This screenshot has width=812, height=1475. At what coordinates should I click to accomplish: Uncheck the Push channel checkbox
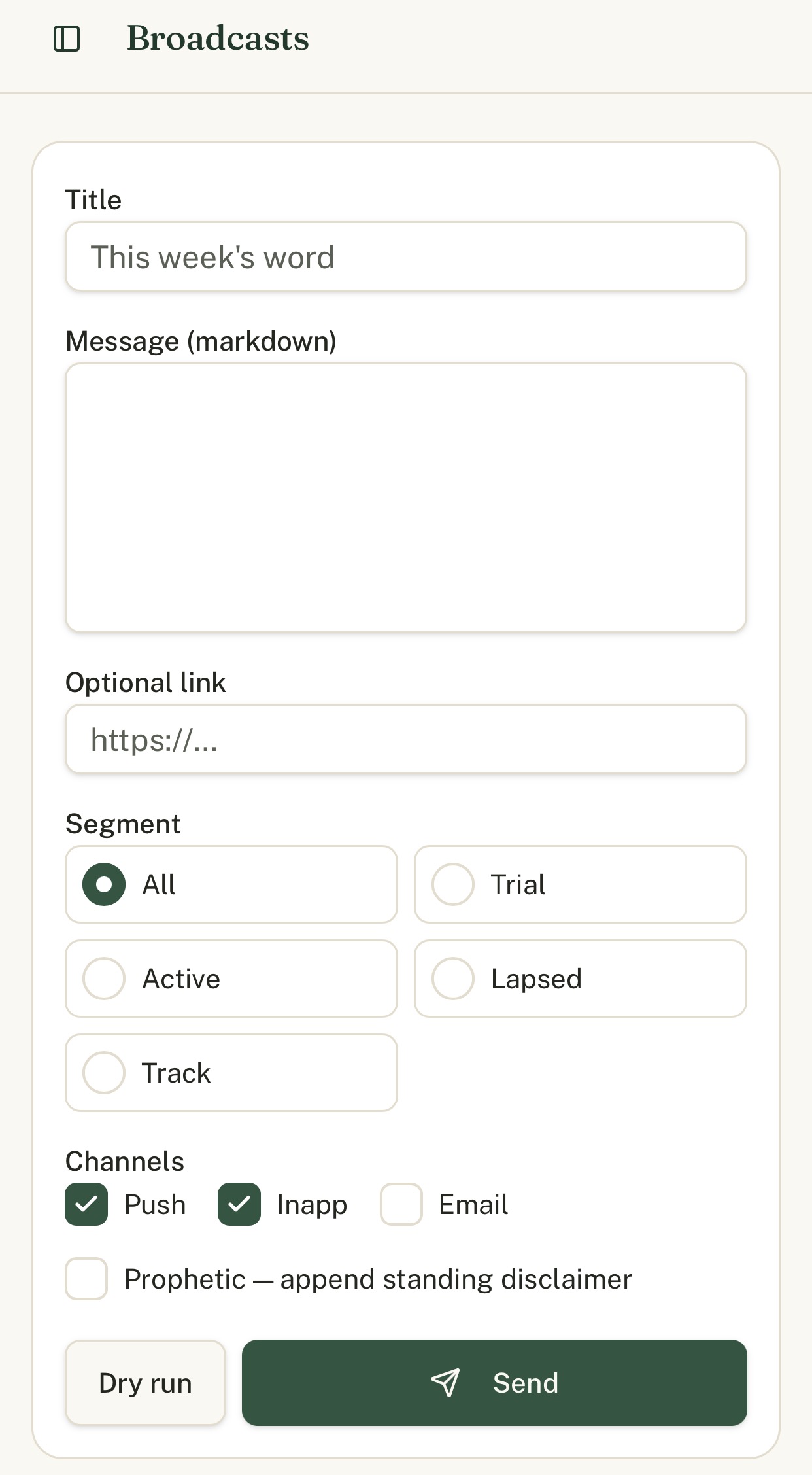click(86, 1204)
